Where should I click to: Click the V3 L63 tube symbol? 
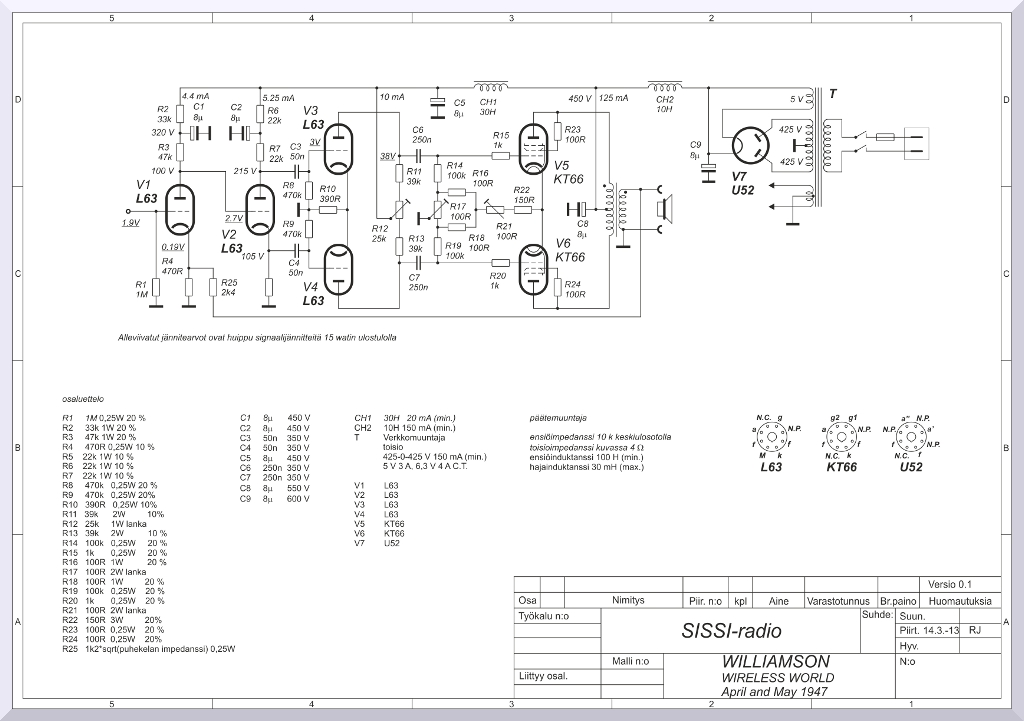click(341, 148)
